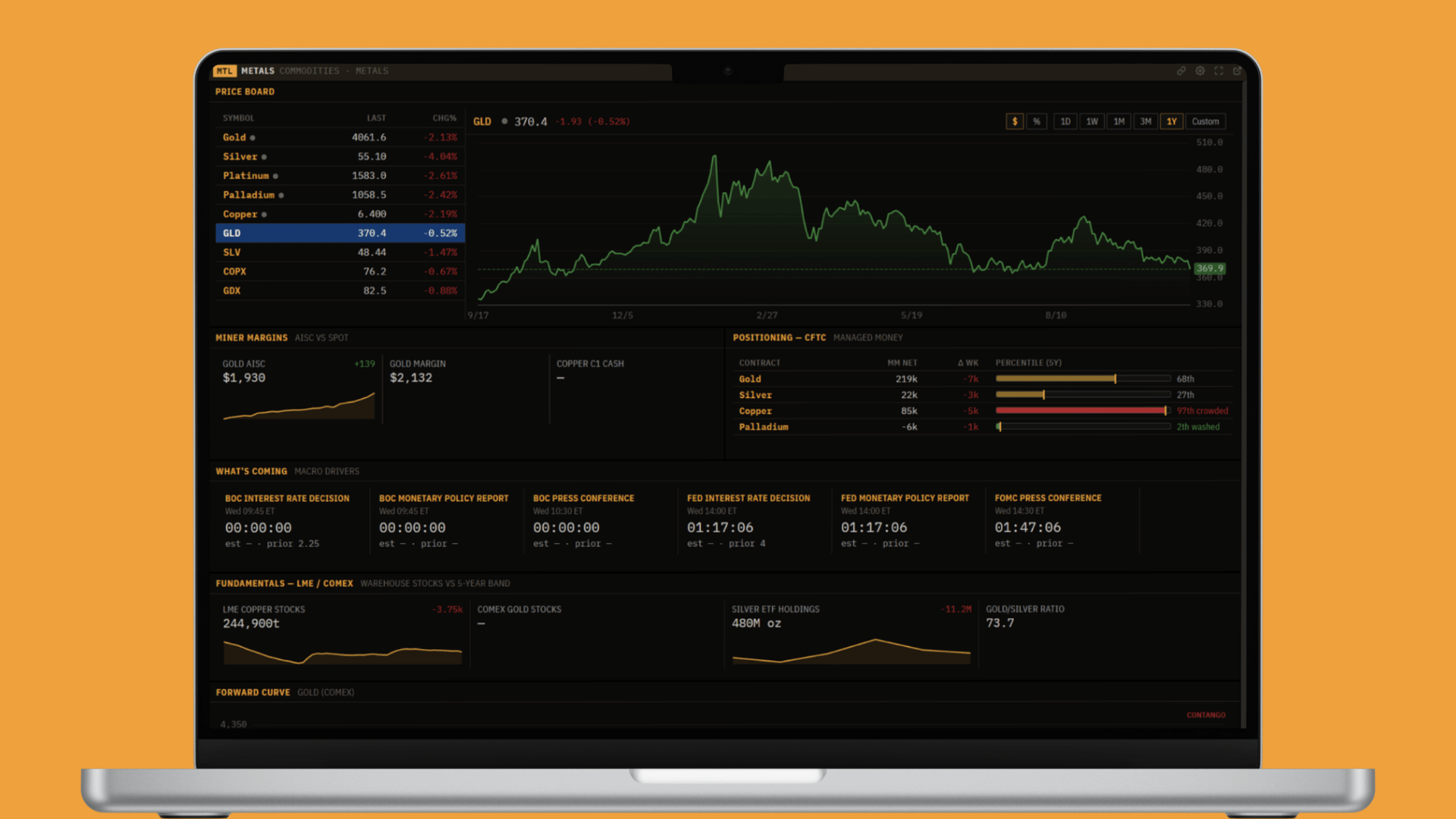
Task: Click the LME Copper Stocks sparkline
Action: pos(343,652)
